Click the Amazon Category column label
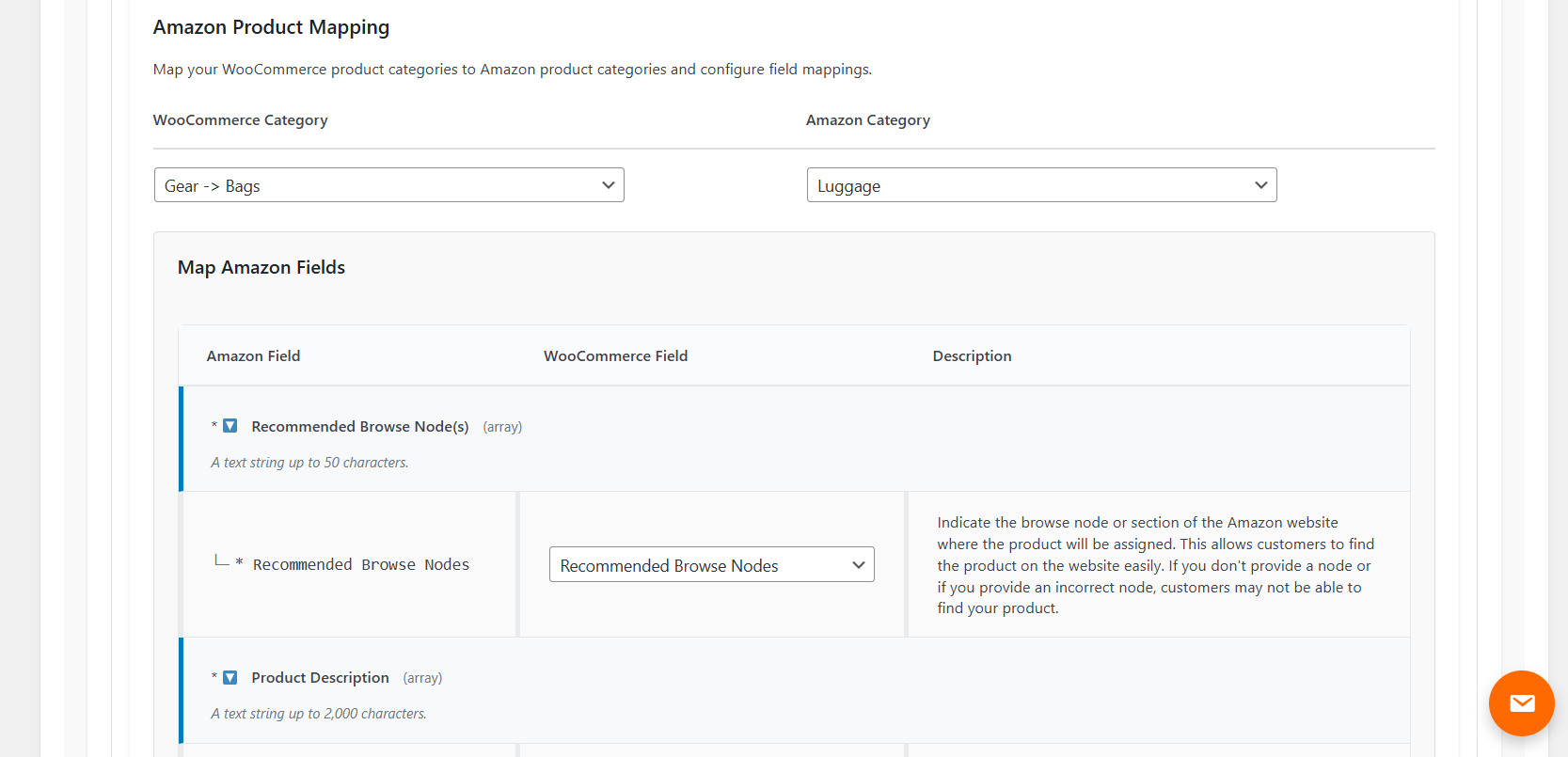This screenshot has width=1568, height=757. tap(868, 120)
